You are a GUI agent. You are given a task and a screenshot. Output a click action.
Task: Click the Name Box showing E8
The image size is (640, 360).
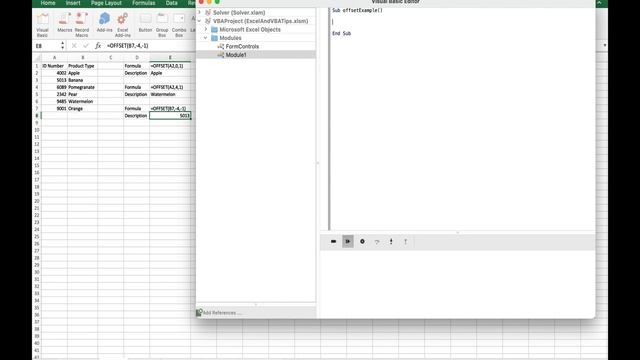coord(47,46)
